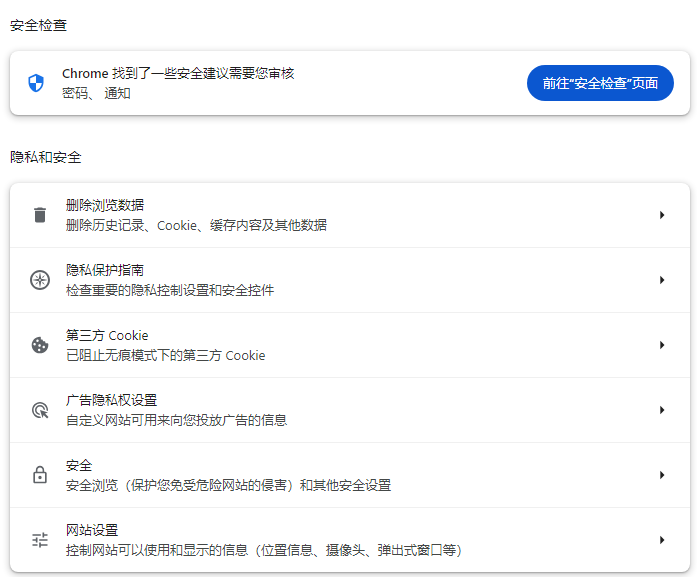Viewport: 697px width, 577px height.
Task: Click the 密码、通知 subtitle text
Action: coord(96,93)
